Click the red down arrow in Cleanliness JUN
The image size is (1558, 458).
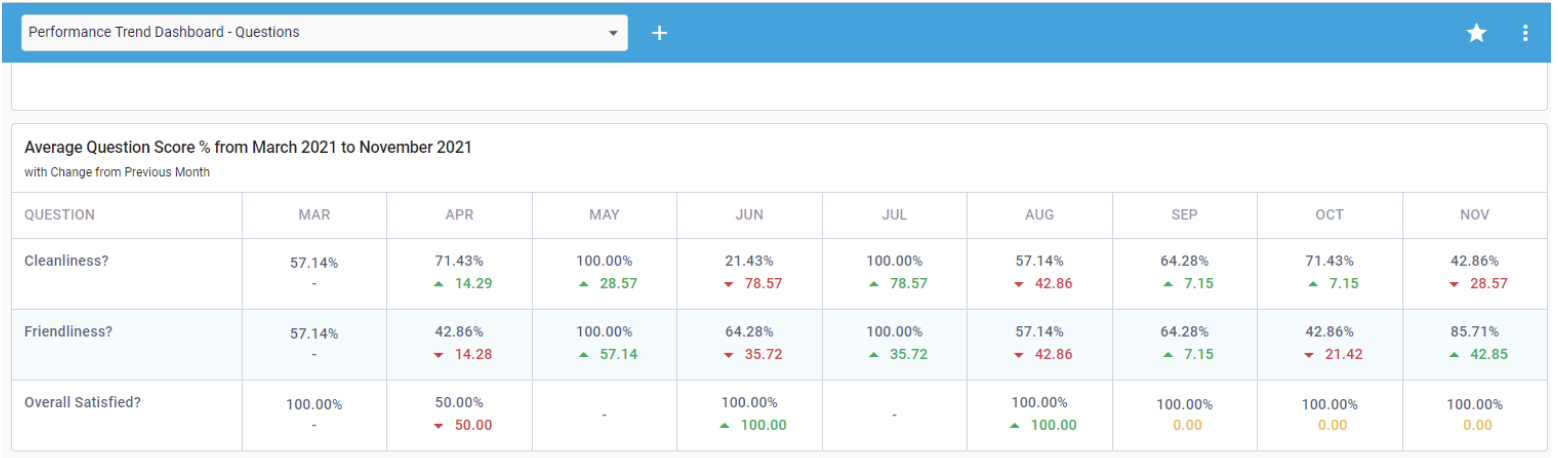729,284
